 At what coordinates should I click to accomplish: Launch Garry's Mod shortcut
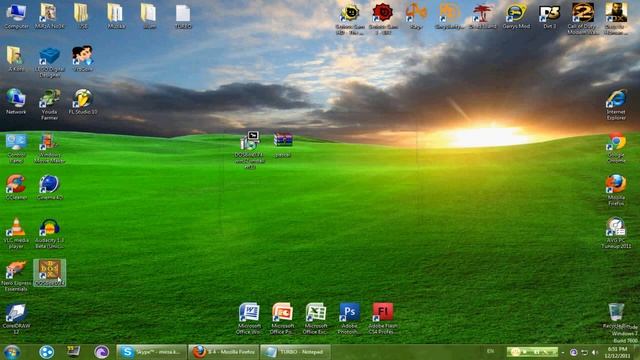516,16
